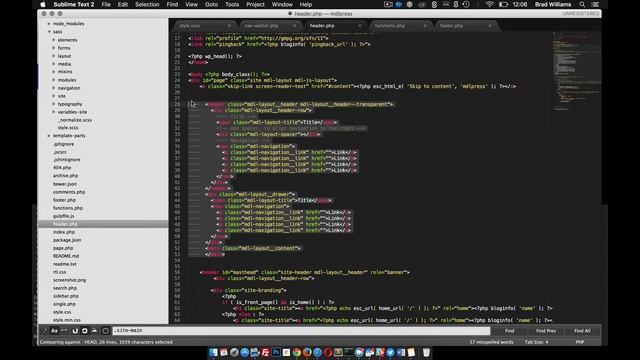Open package.json in the sidebar

pos(67,240)
